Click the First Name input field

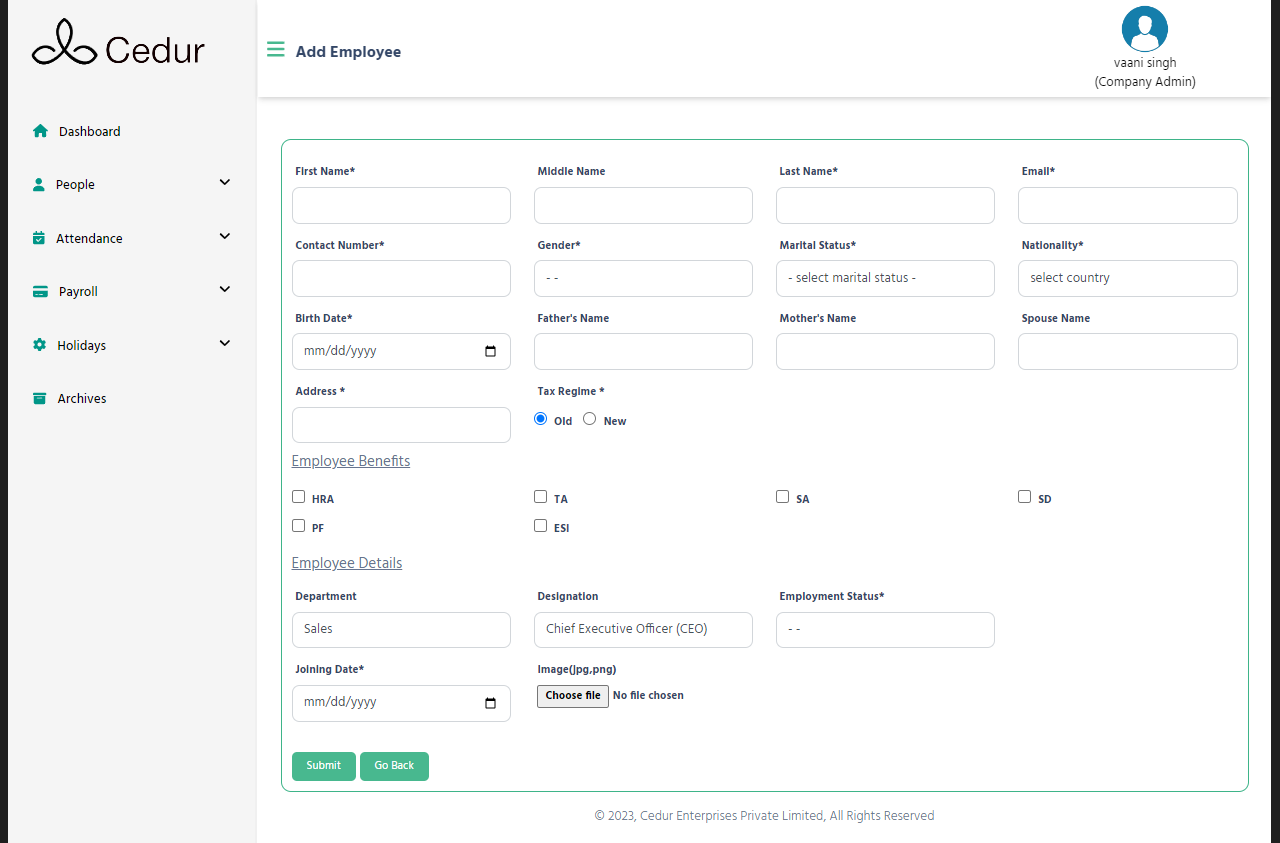pos(401,205)
